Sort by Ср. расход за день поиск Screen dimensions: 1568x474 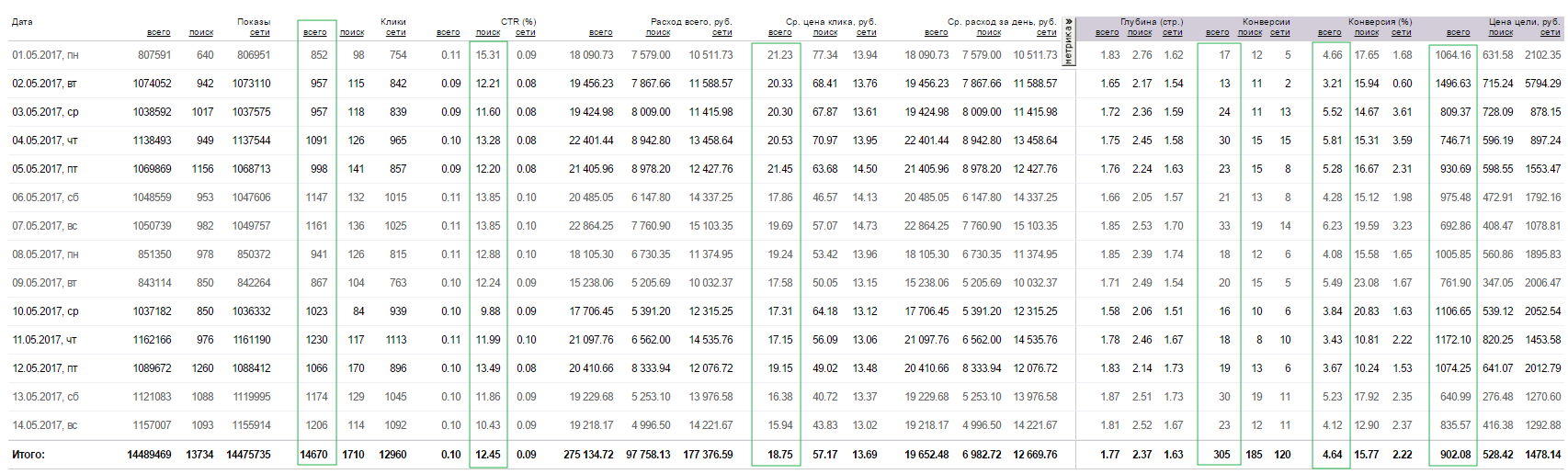[x=989, y=33]
